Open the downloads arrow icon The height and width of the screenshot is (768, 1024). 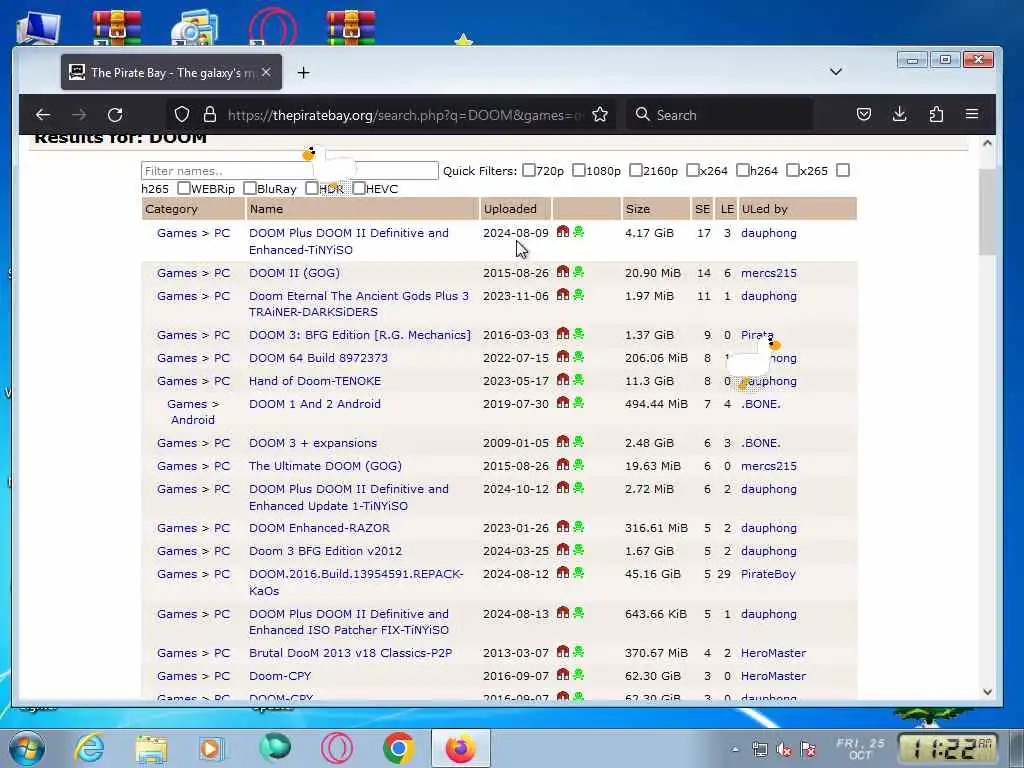899,115
